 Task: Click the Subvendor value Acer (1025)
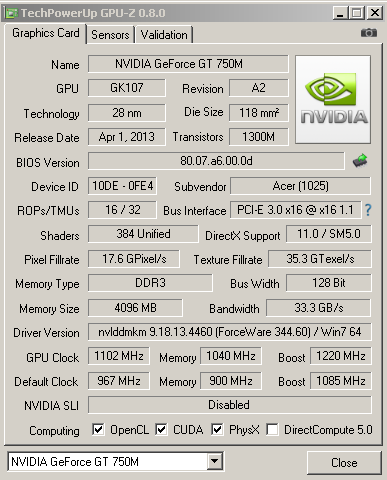(x=300, y=186)
